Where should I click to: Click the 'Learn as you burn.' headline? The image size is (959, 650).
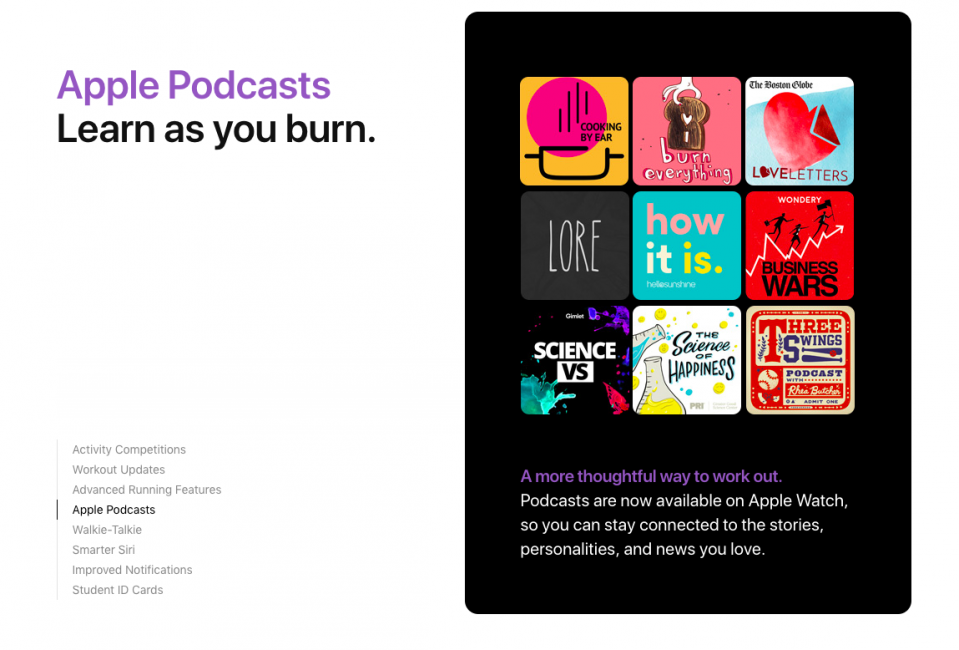pyautogui.click(x=216, y=130)
